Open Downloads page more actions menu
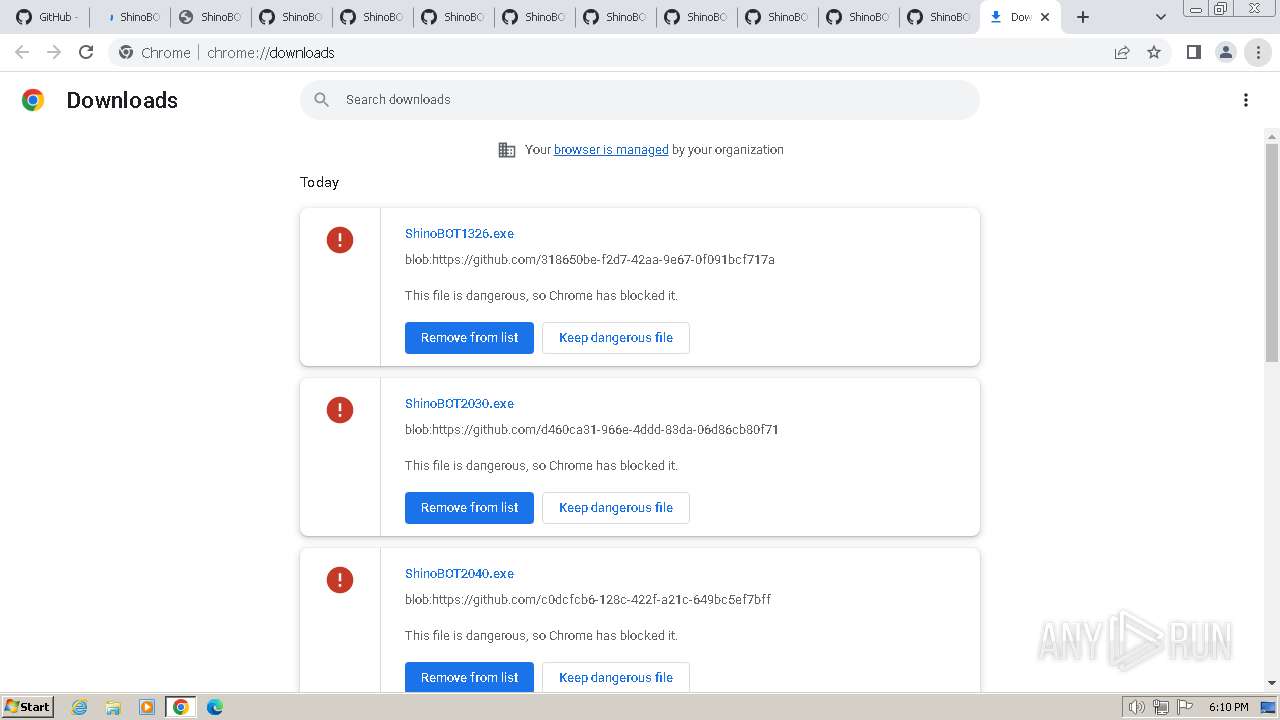1280x720 pixels. [1246, 100]
